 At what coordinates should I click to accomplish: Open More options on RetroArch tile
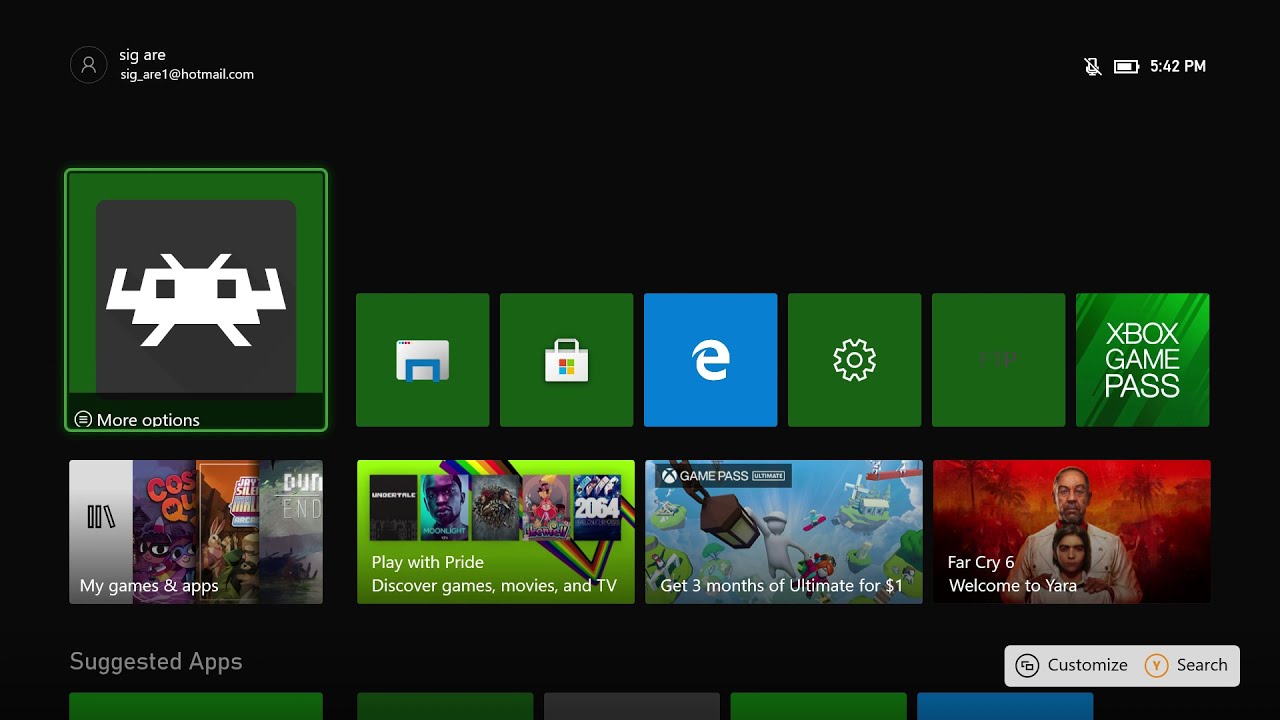(137, 420)
